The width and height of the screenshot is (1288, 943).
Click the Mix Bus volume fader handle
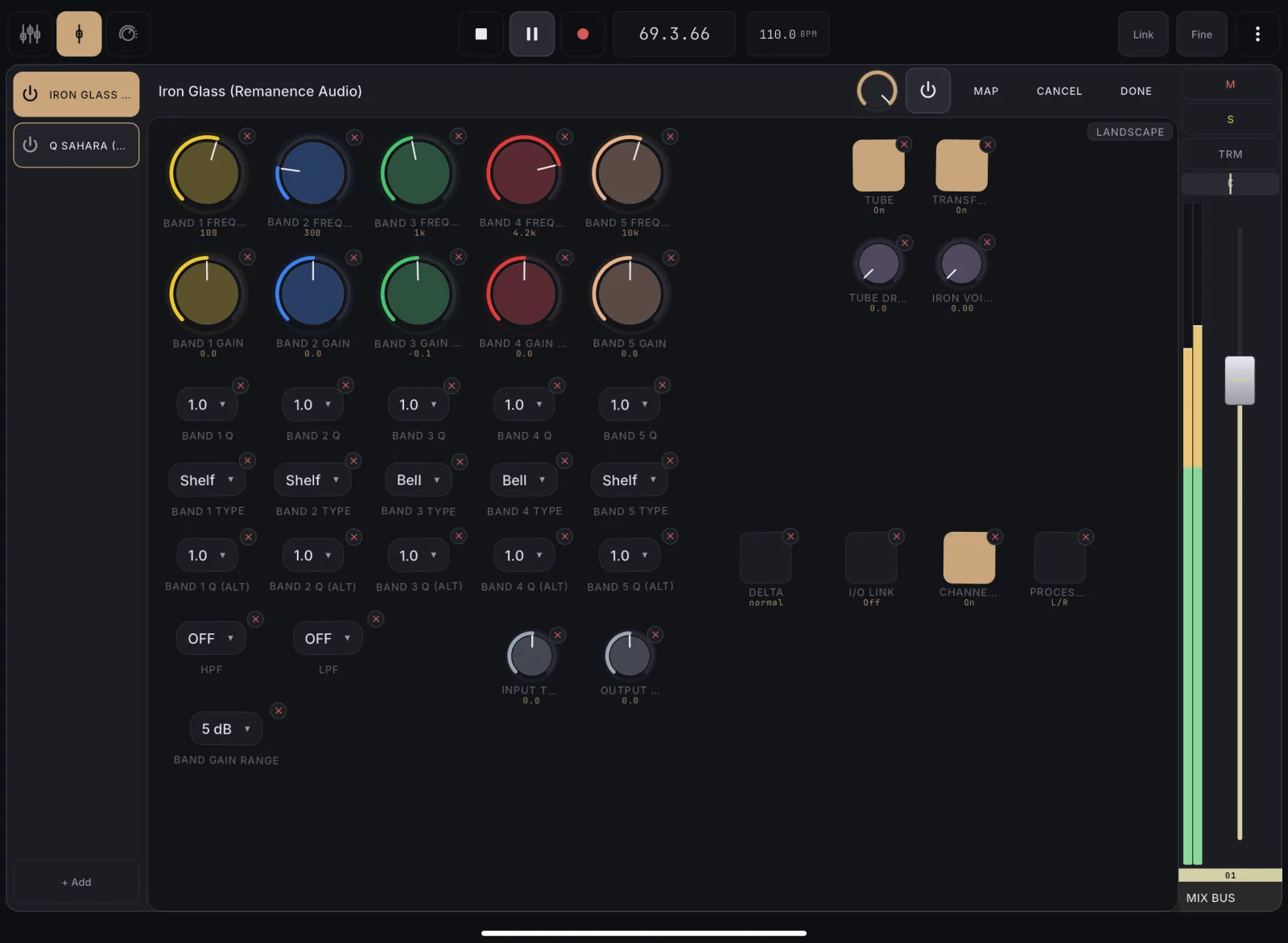click(x=1240, y=380)
